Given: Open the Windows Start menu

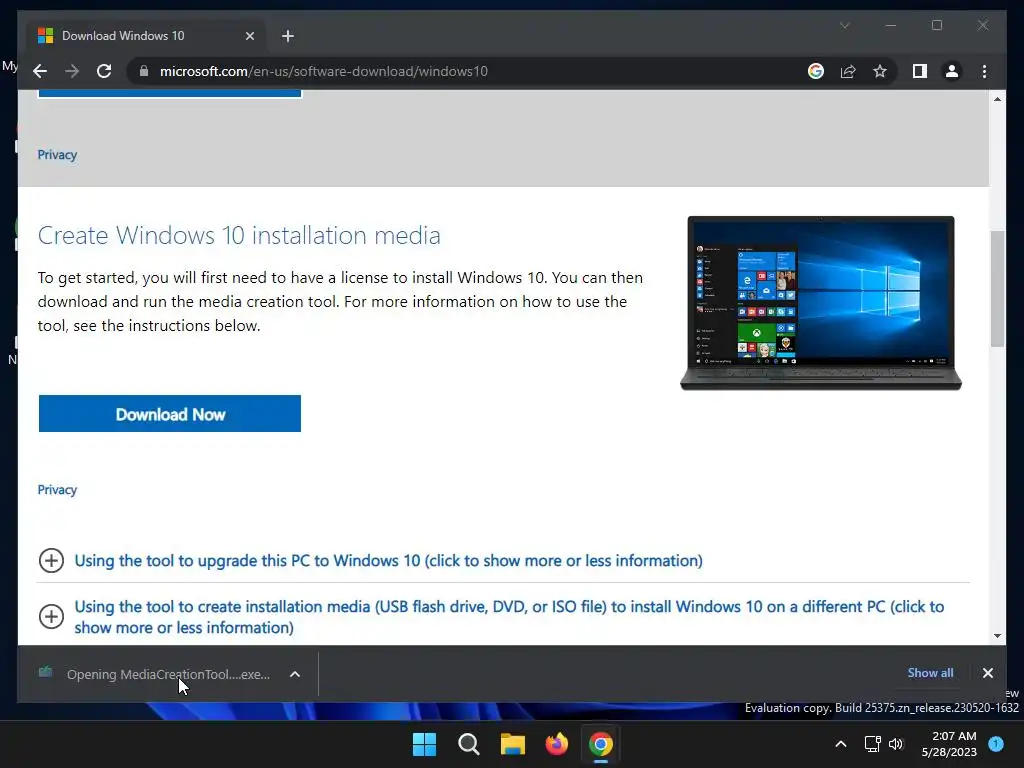Looking at the screenshot, I should [x=424, y=744].
